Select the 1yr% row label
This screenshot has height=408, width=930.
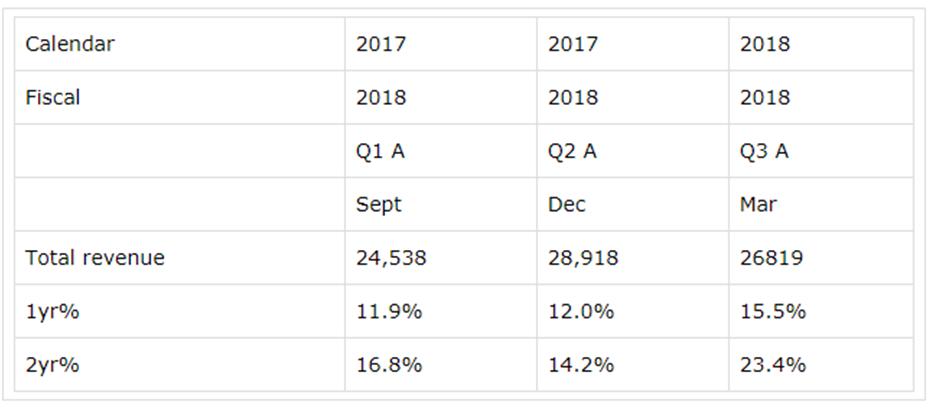point(52,311)
